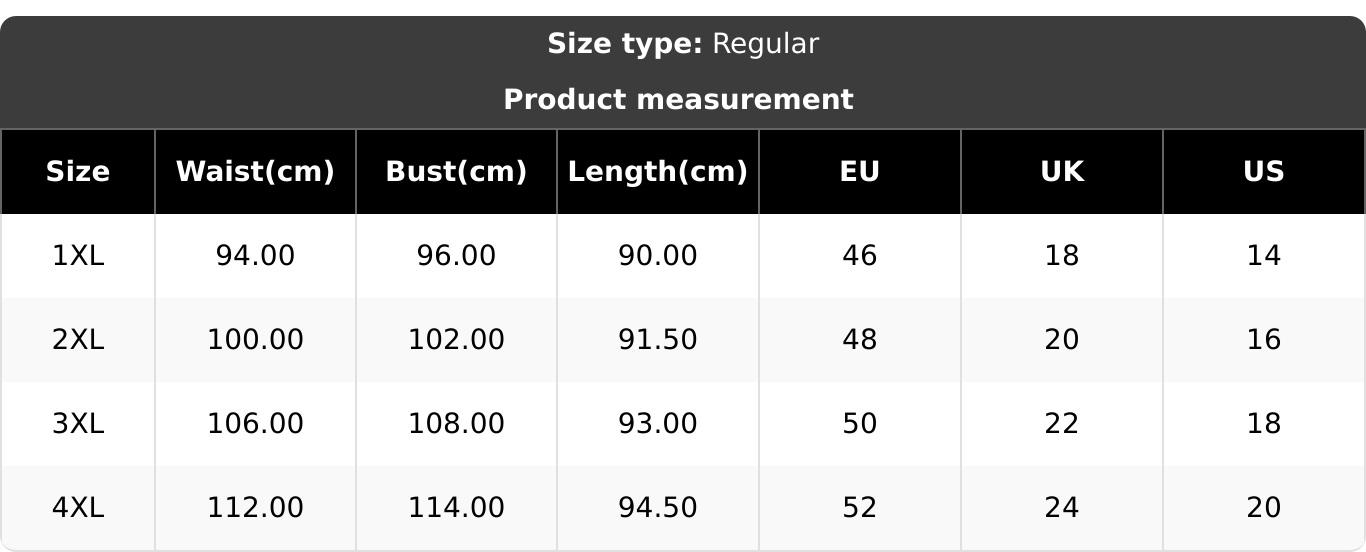Select the UK size 22 cell
This screenshot has width=1366, height=552.
point(1061,424)
